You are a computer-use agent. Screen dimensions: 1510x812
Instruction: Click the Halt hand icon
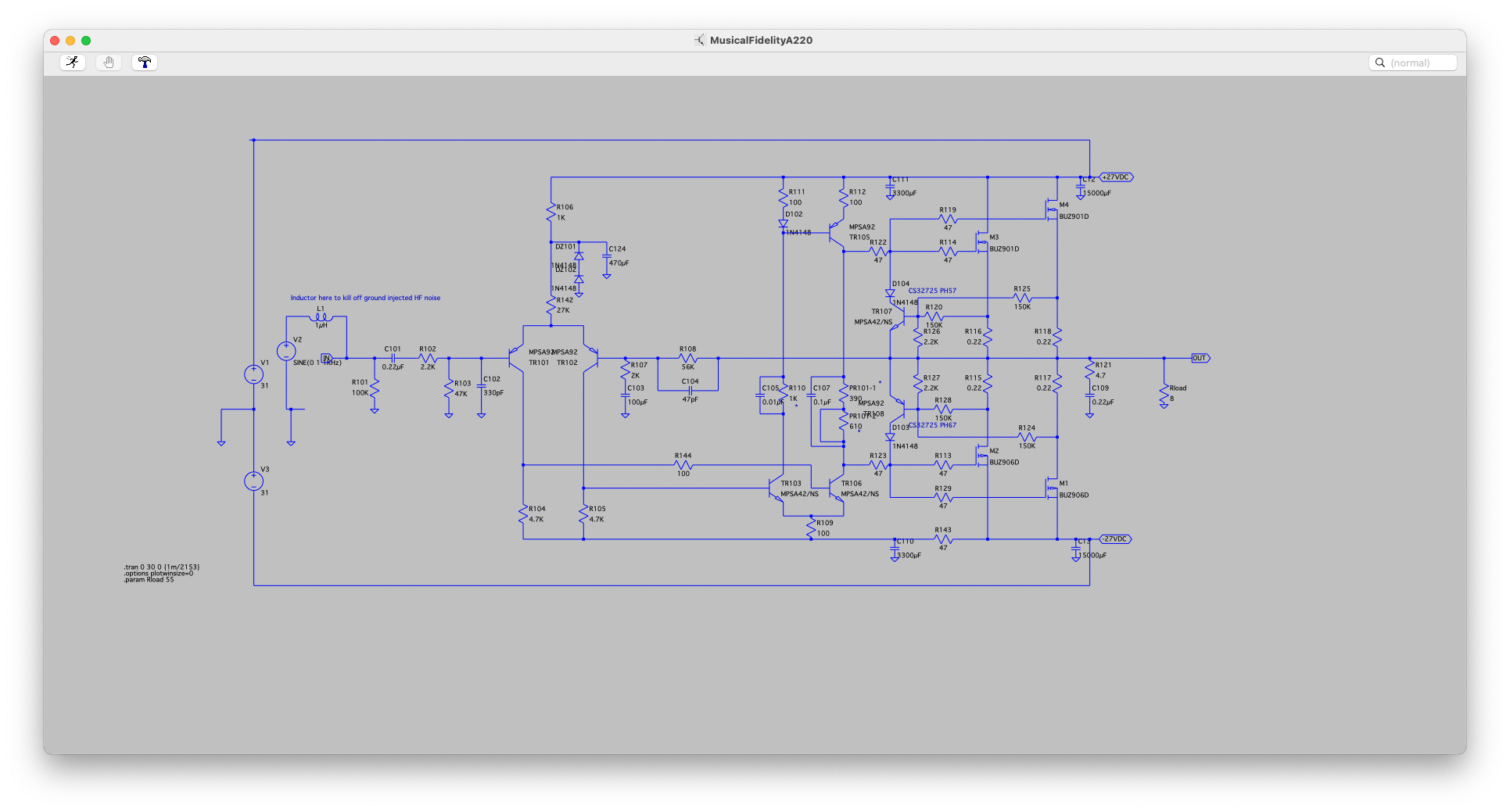(109, 63)
